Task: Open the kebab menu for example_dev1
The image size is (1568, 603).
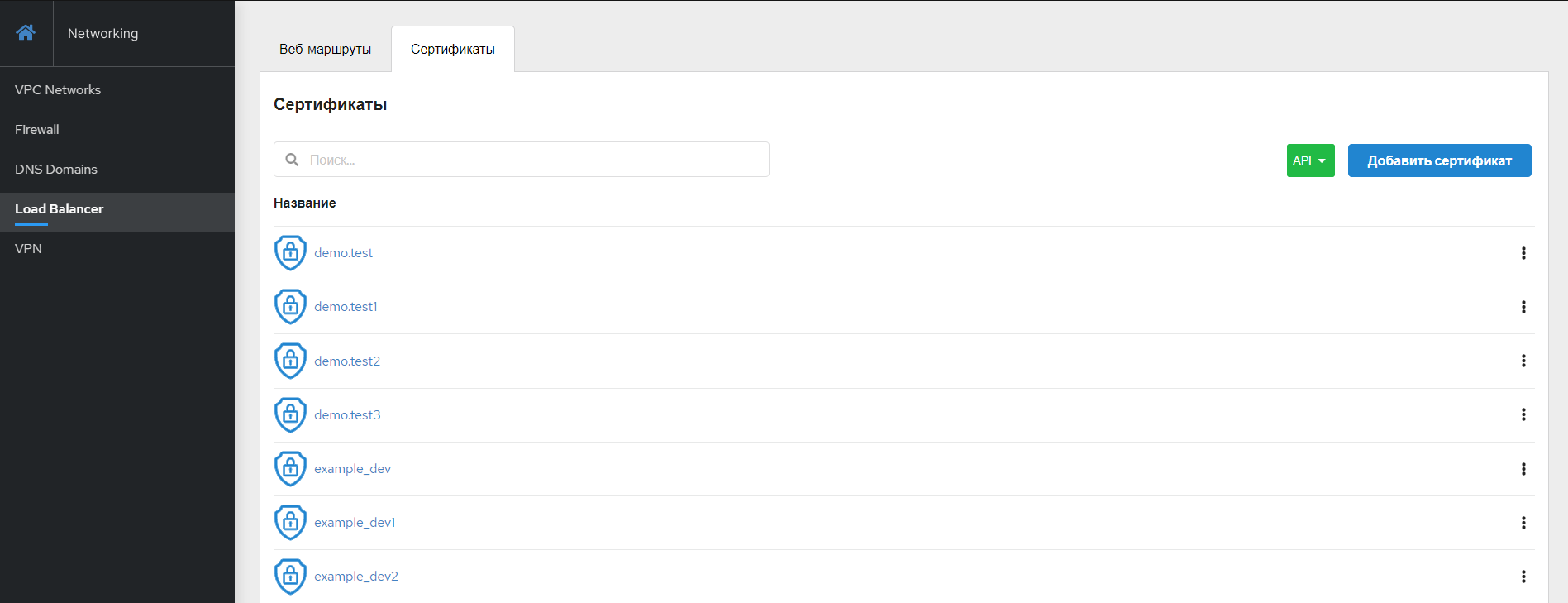Action: click(1523, 523)
